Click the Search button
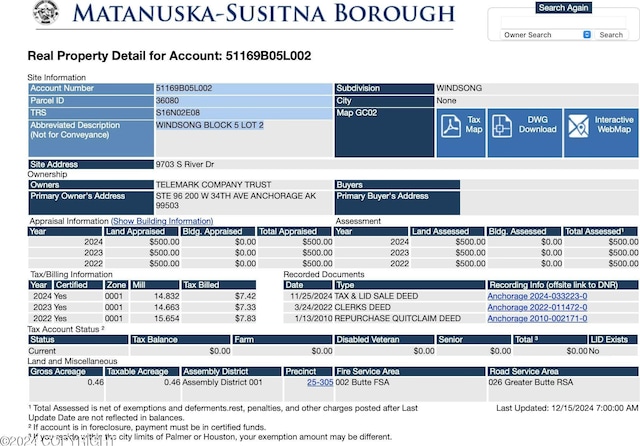640x446 pixels. (x=611, y=35)
